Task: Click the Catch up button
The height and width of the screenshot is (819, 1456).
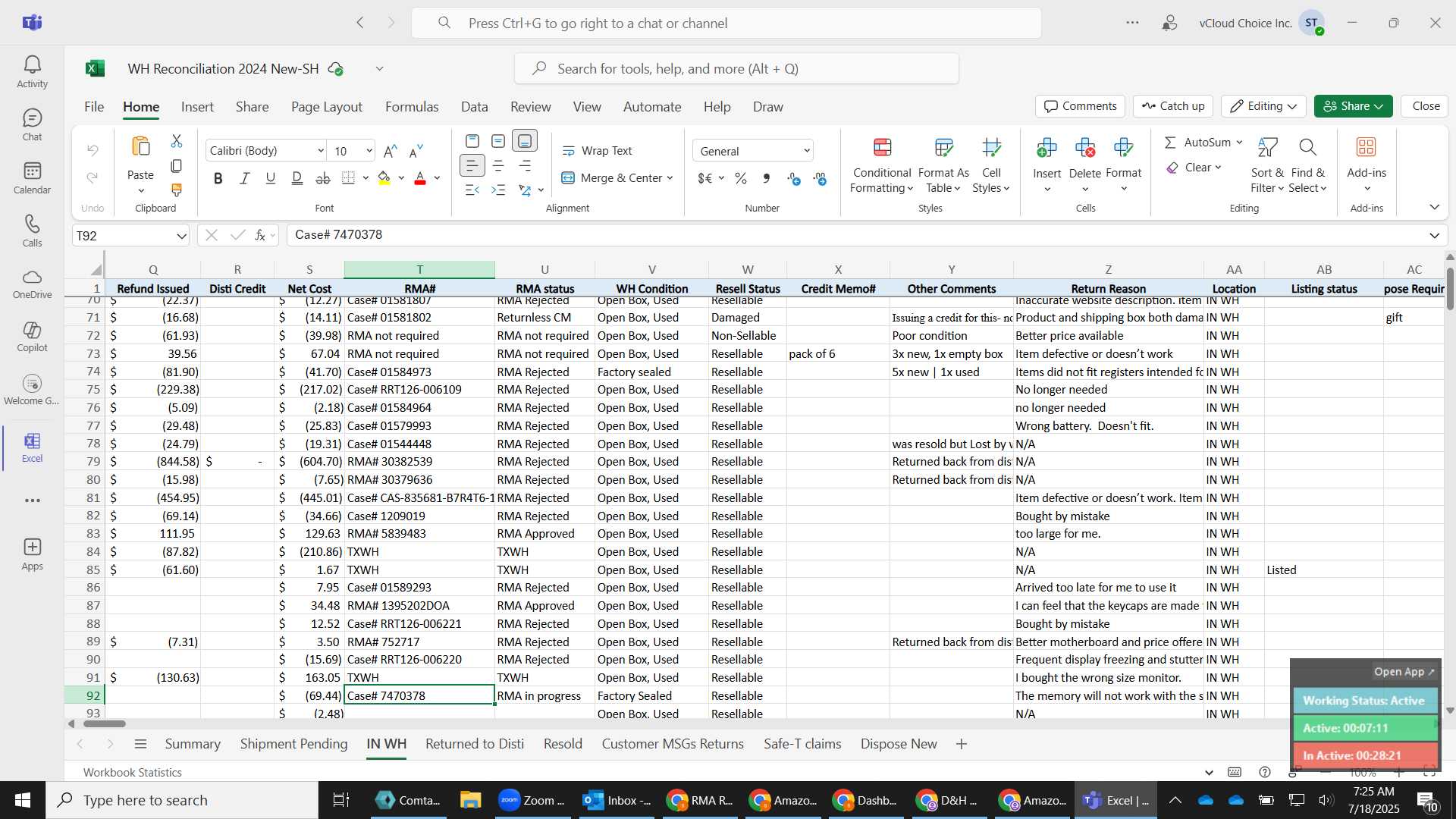Action: [1173, 106]
